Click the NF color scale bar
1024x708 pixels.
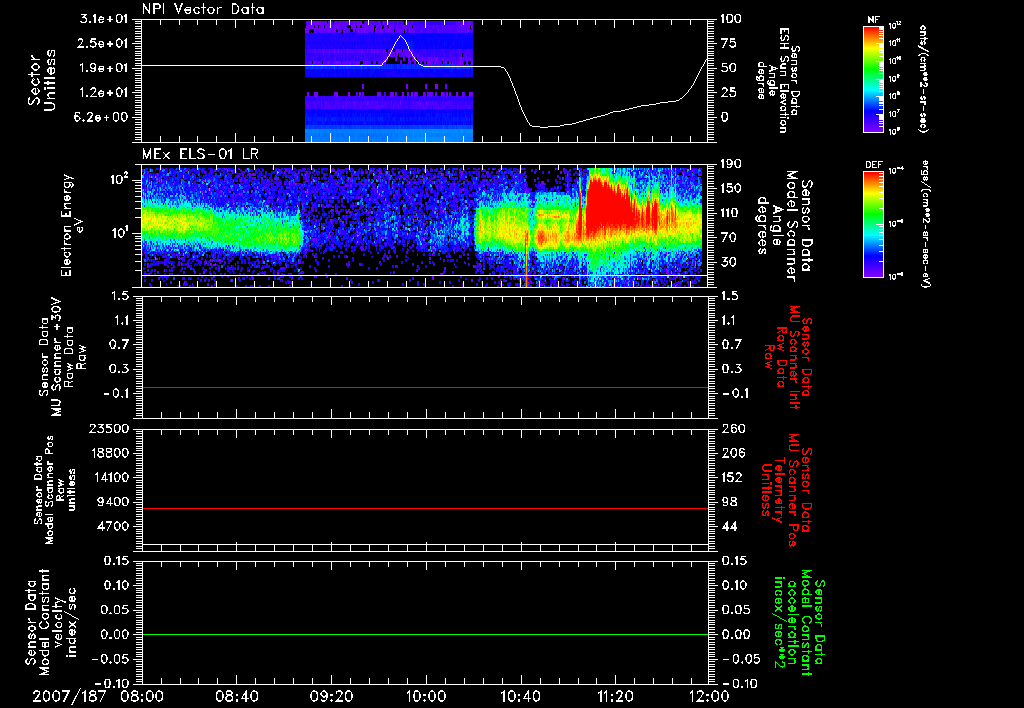pos(873,79)
